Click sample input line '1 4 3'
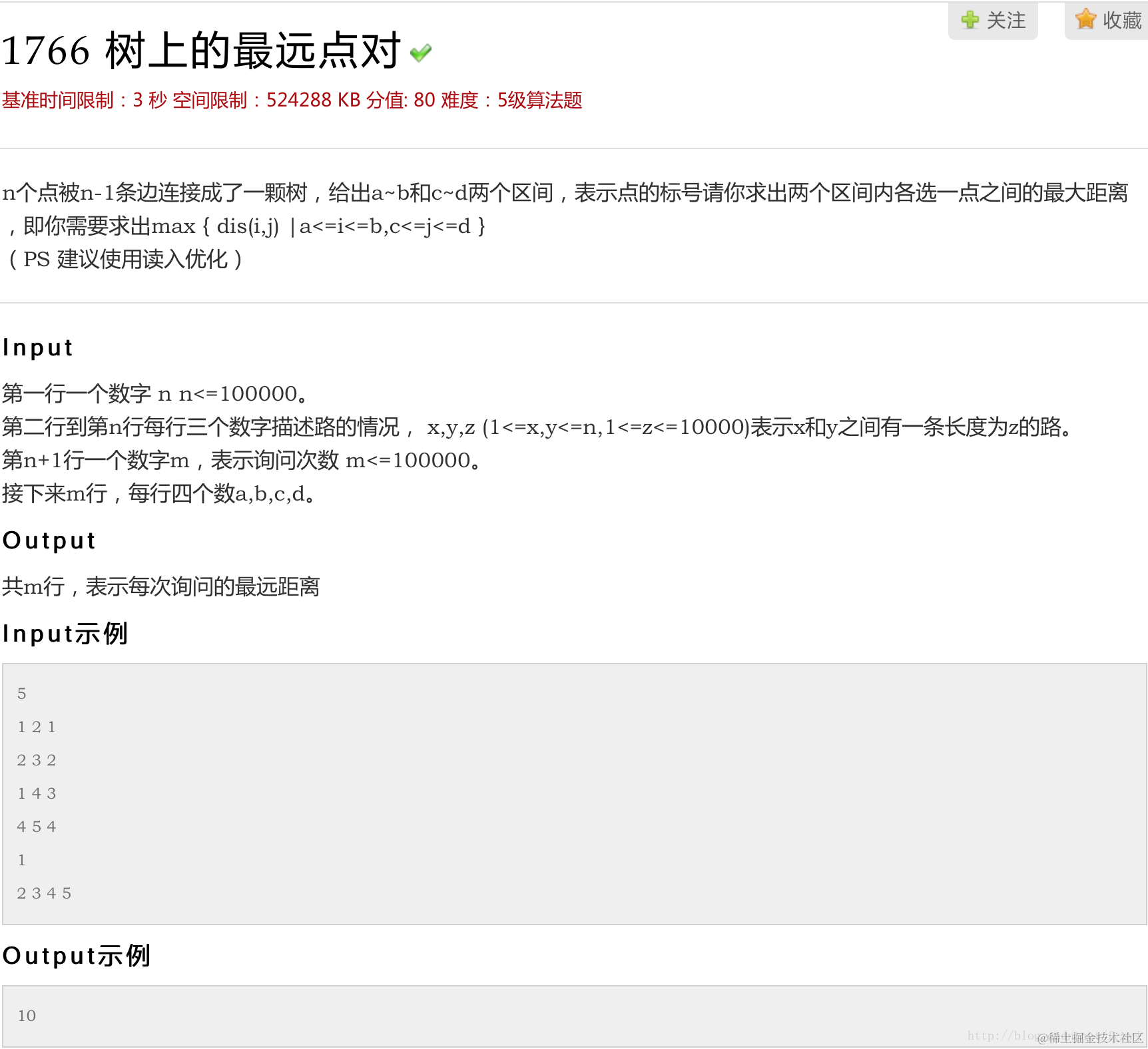The image size is (1148, 1049). click(x=37, y=793)
